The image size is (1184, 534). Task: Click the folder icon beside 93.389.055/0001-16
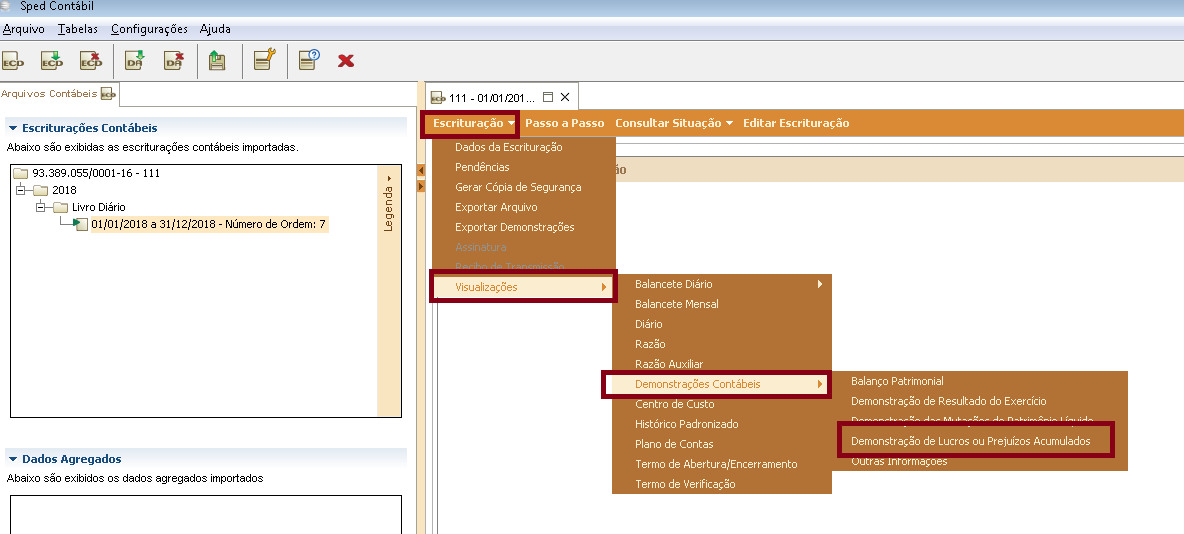pyautogui.click(x=20, y=173)
